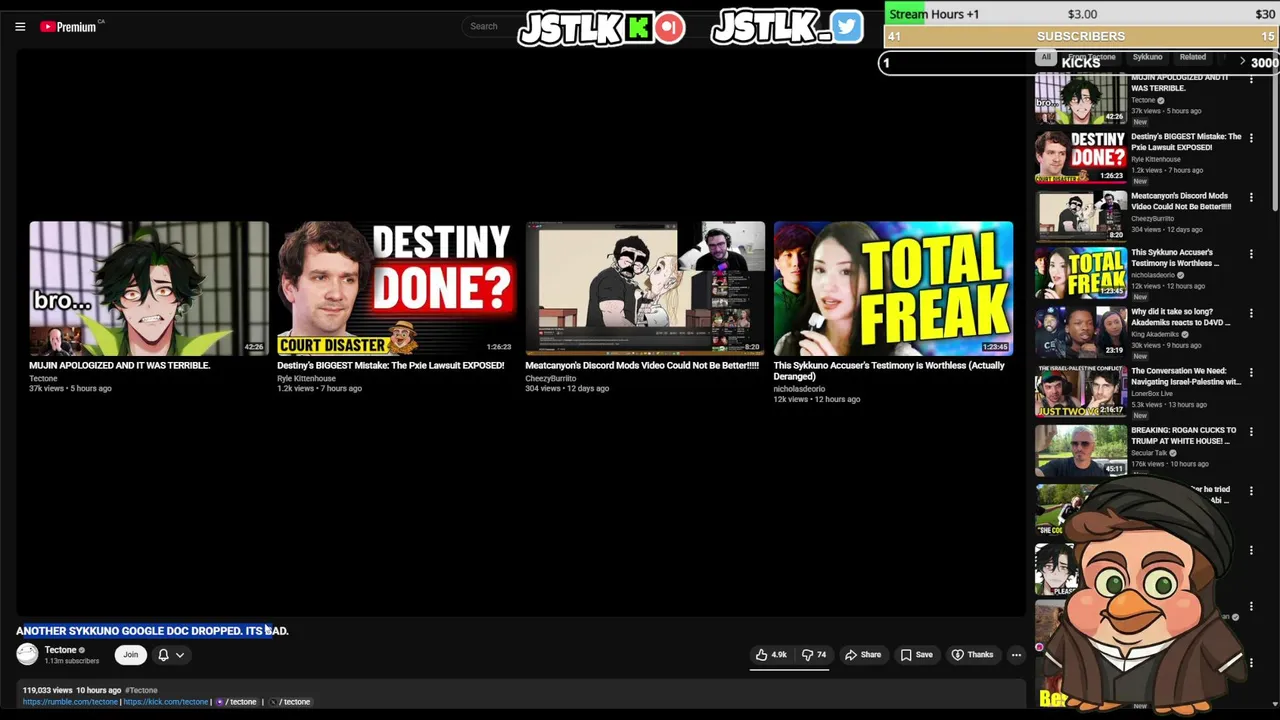Open end-screen Meatcanyon Discord Mods thumbnail
Screen dimensions: 1280x720
point(645,288)
